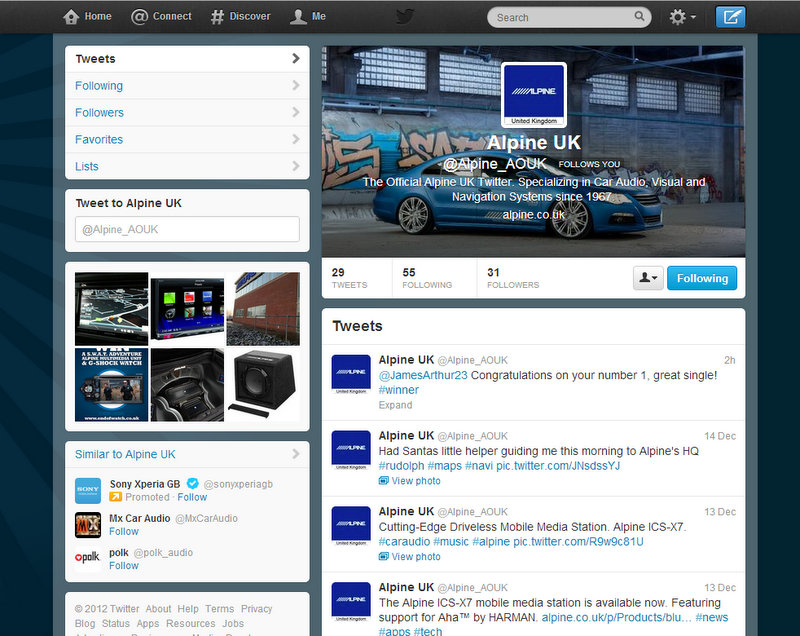Open the G-Shock watch promo thumbnail
Screen dimensions: 800x636
tap(111, 385)
